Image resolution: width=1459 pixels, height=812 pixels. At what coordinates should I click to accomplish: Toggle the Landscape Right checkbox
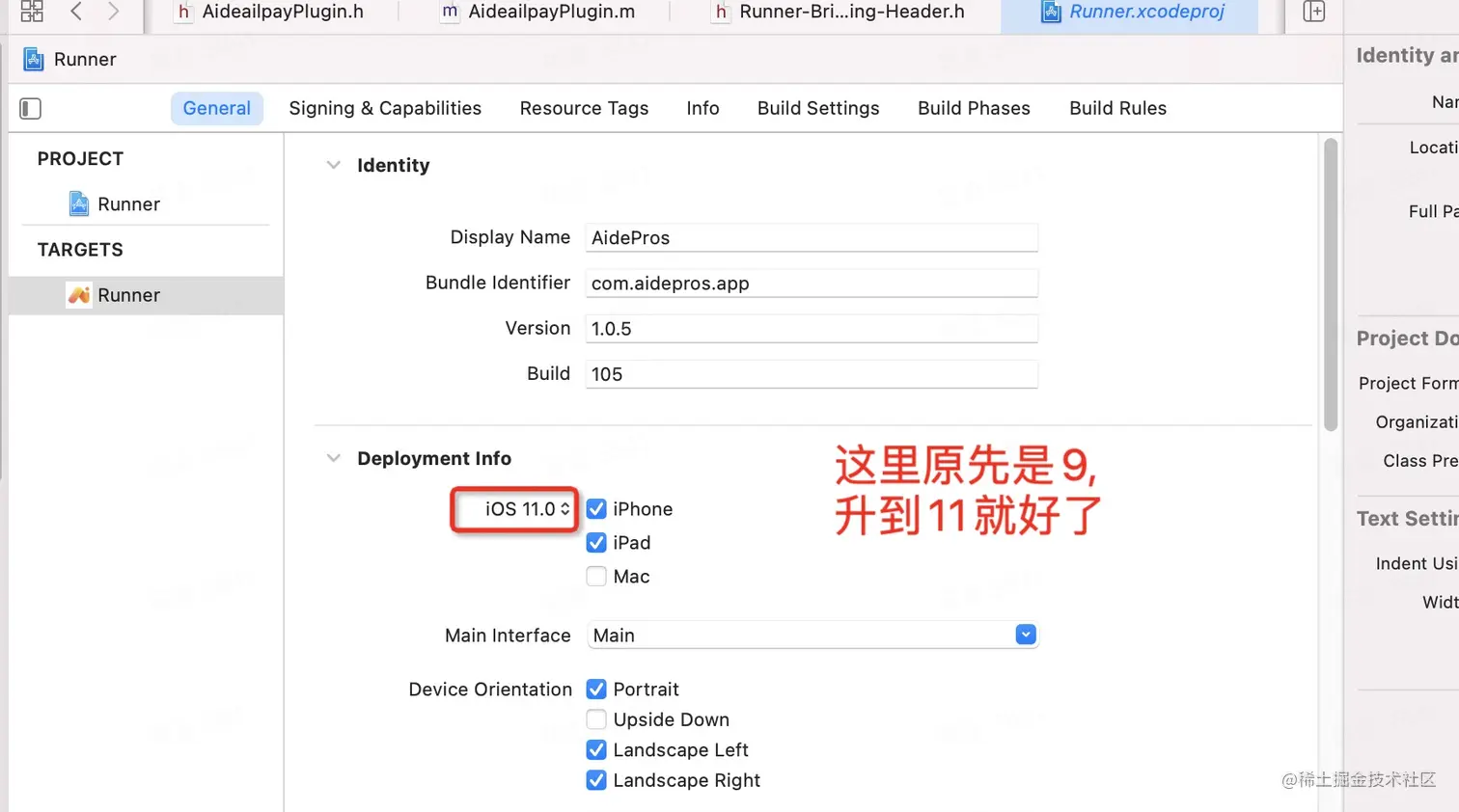596,780
